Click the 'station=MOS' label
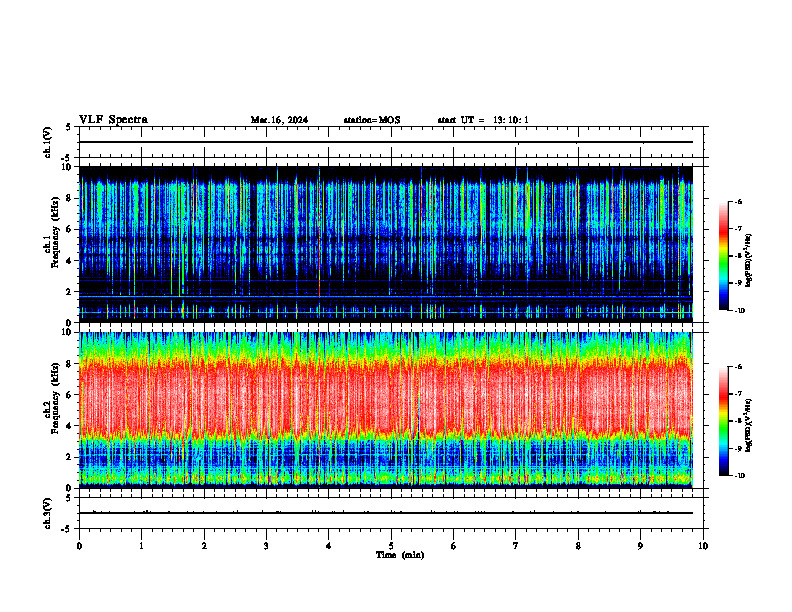 372,120
